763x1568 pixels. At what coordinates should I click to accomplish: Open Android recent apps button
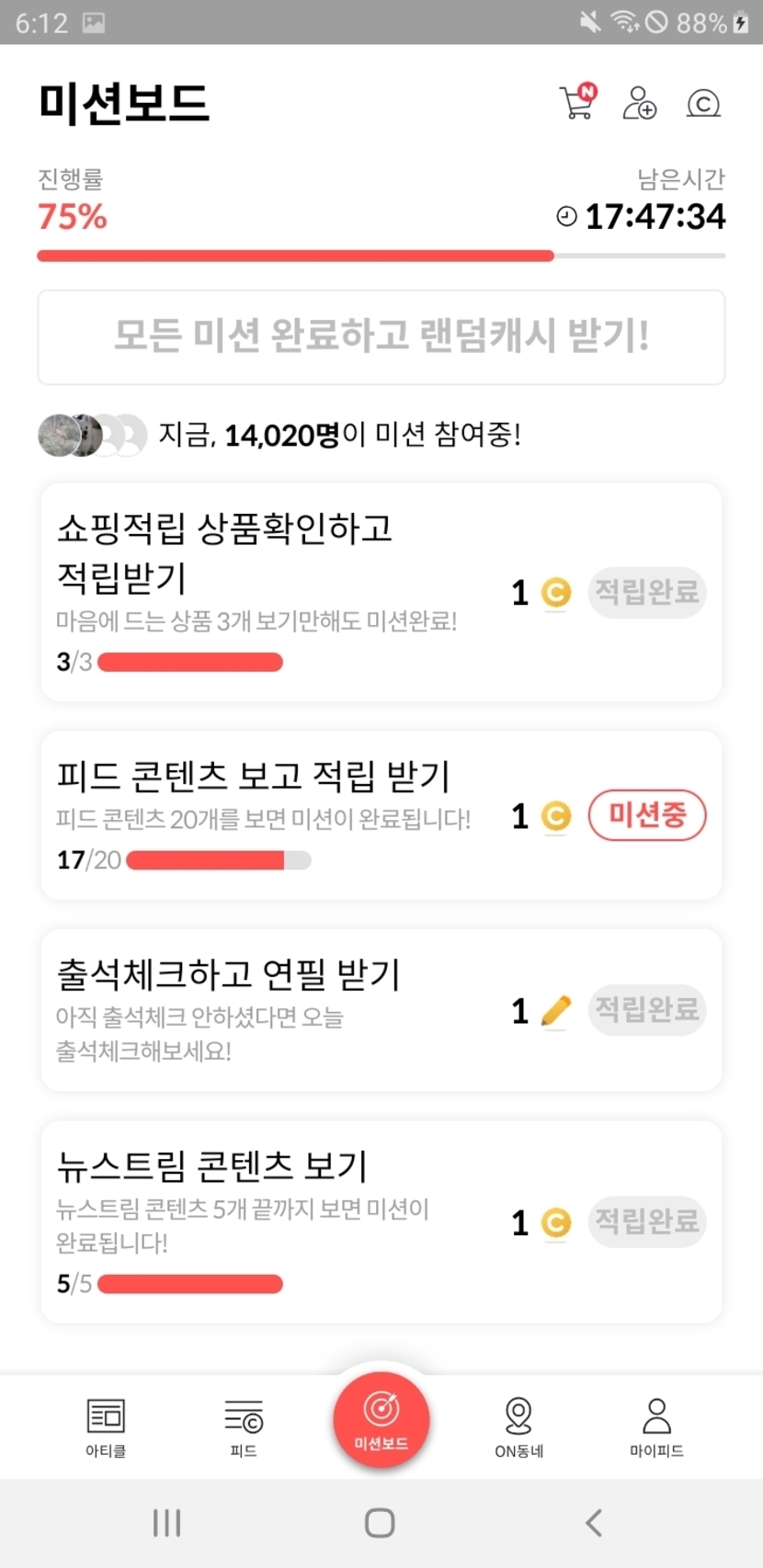(x=166, y=1523)
